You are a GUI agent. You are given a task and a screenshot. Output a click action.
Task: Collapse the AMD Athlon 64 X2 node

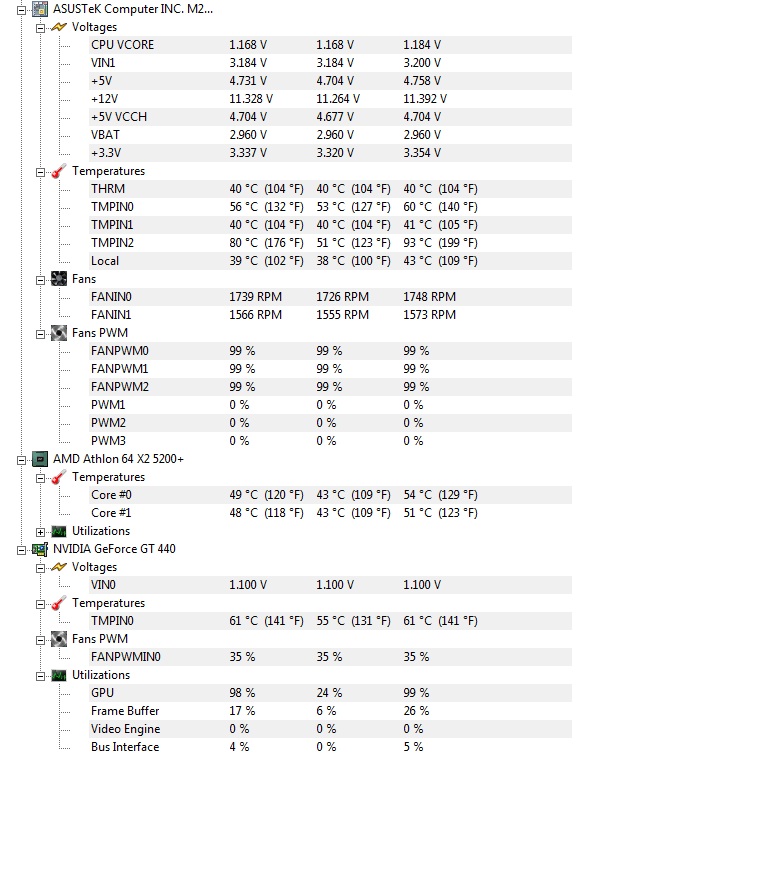pyautogui.click(x=22, y=459)
